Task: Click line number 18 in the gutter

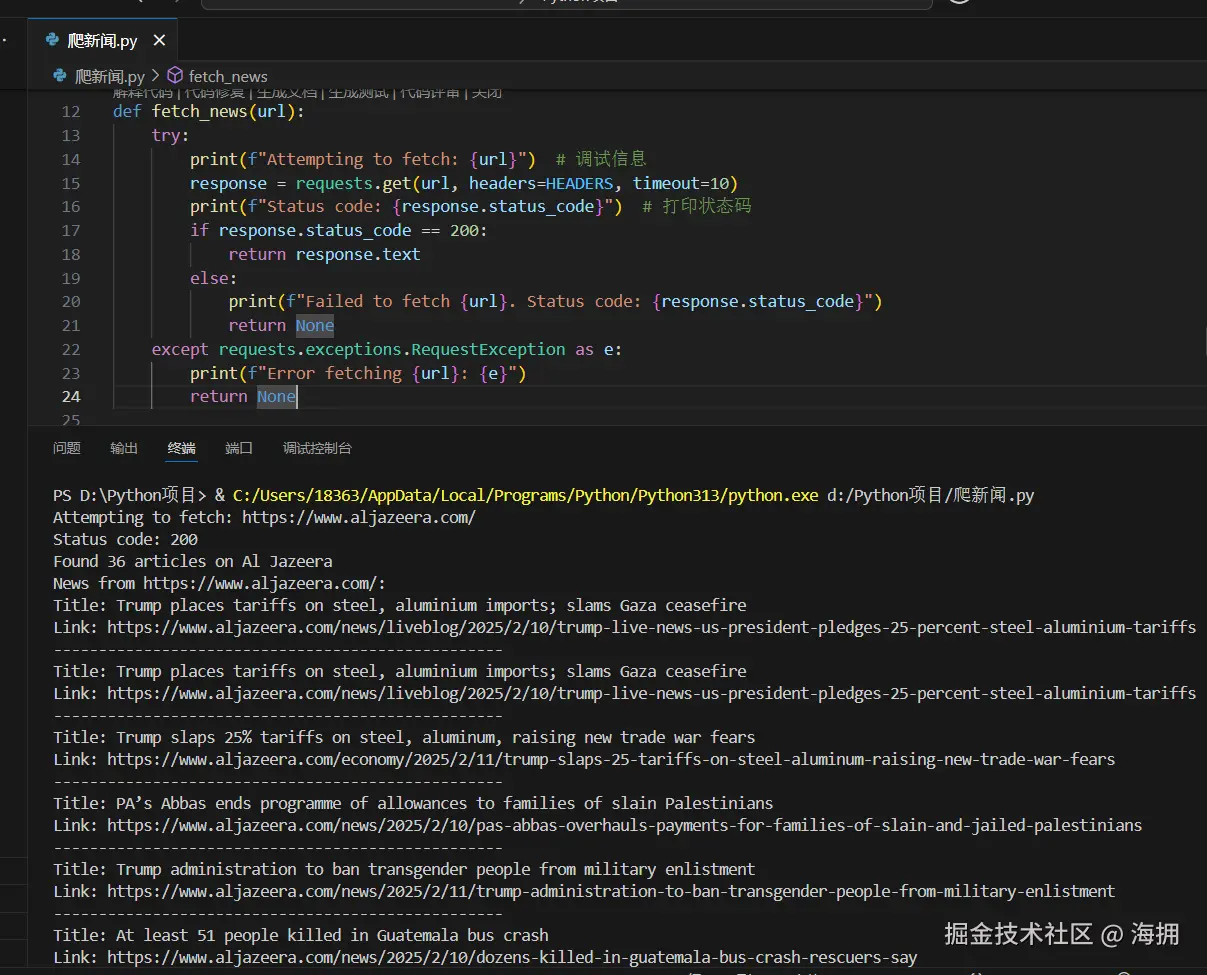Action: click(x=70, y=254)
